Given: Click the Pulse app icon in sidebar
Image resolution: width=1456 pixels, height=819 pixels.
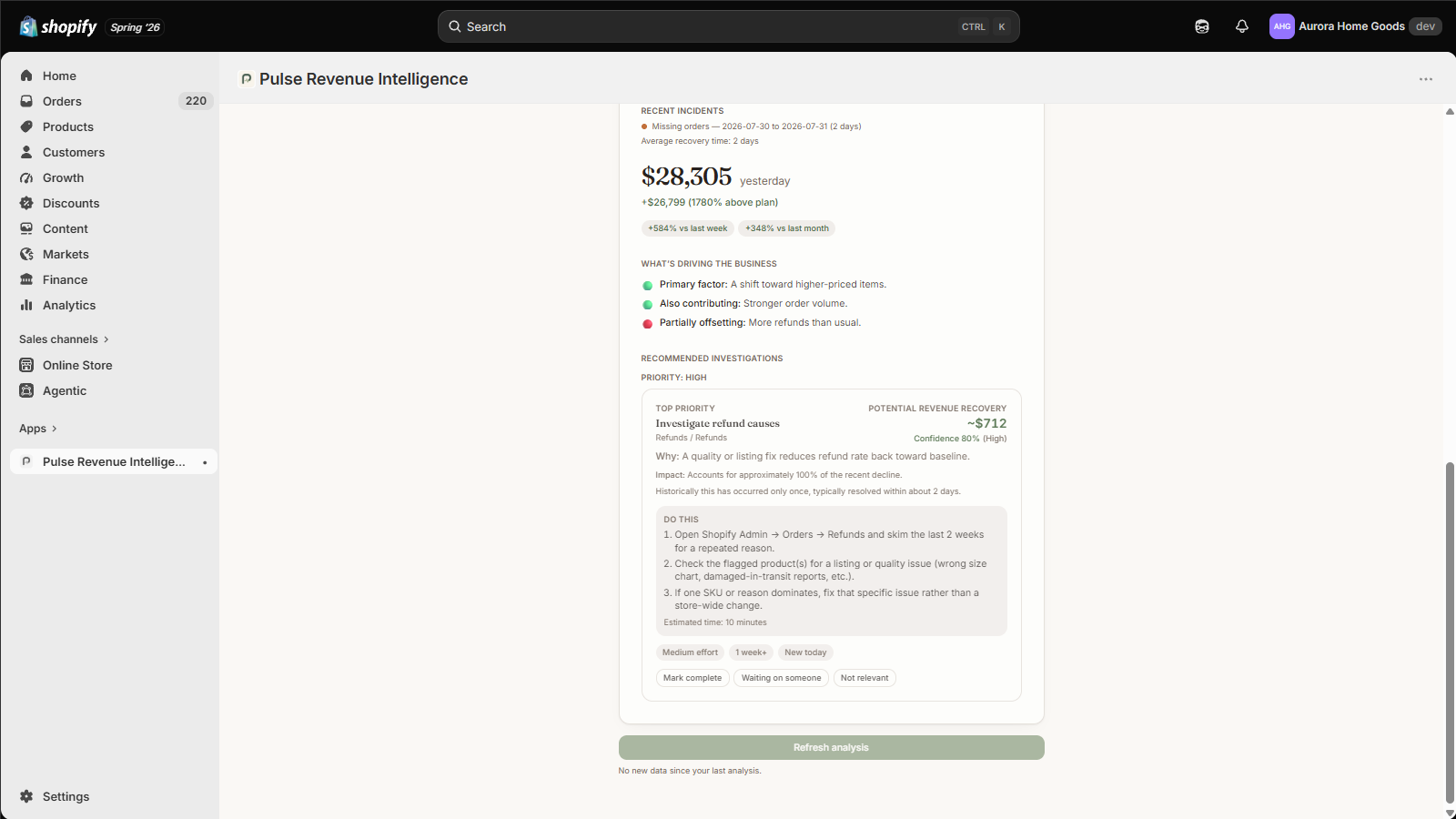Looking at the screenshot, I should (26, 461).
